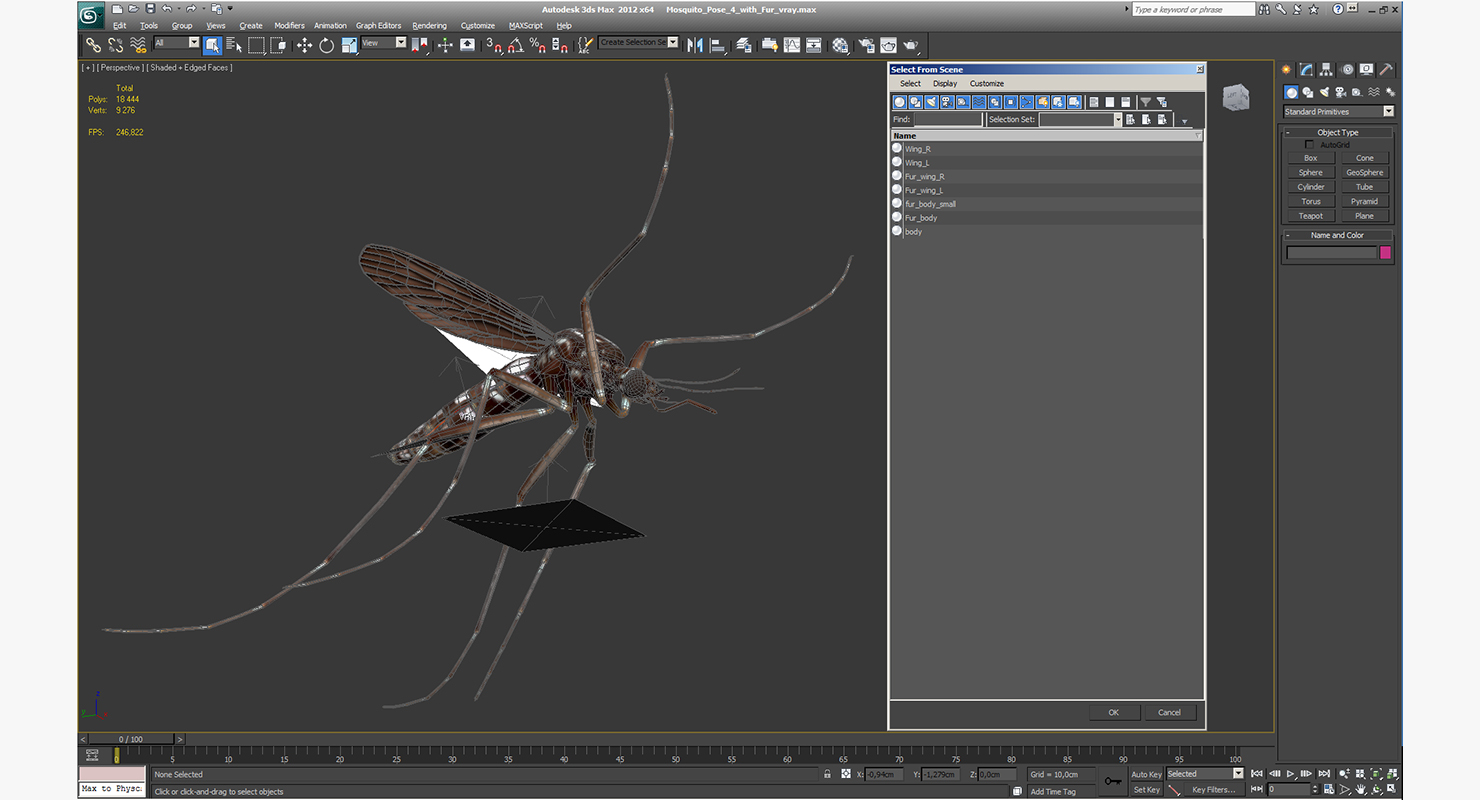The height and width of the screenshot is (800, 1480).
Task: Enable the AutoGrid checkbox
Action: coord(1310,145)
